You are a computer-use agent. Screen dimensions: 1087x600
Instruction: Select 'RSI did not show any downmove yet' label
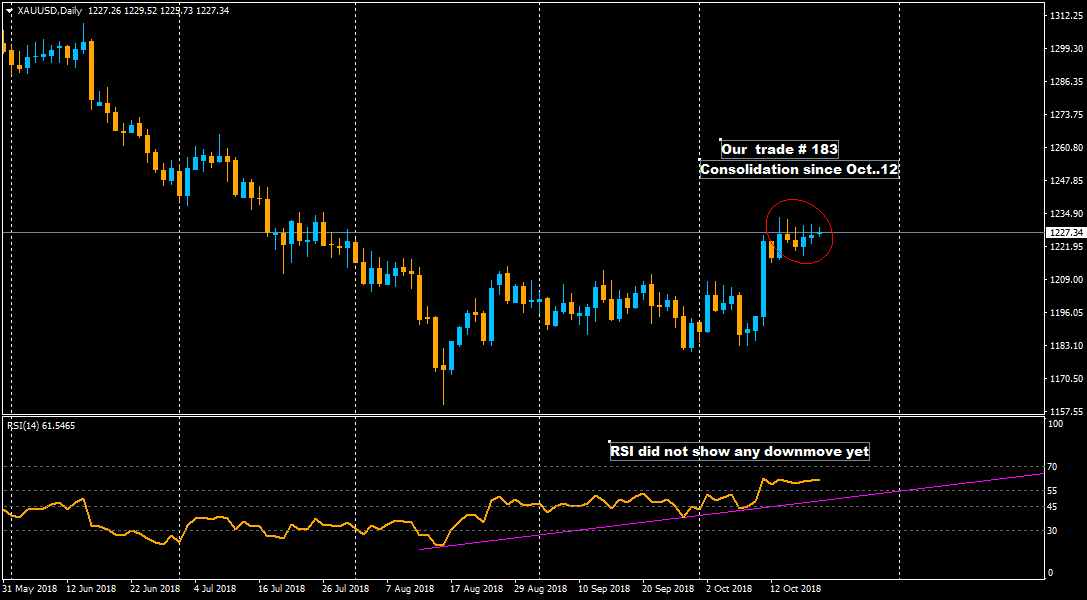(x=739, y=451)
